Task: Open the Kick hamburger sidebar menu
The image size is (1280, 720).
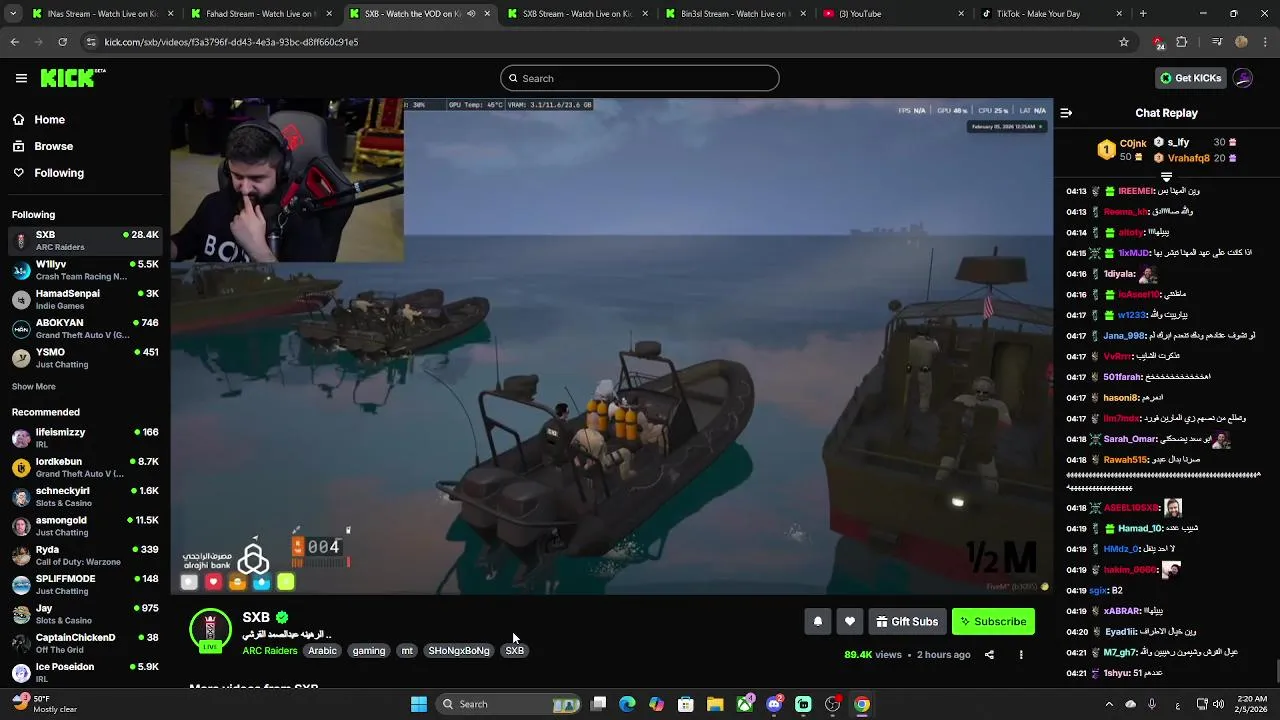Action: 21,78
